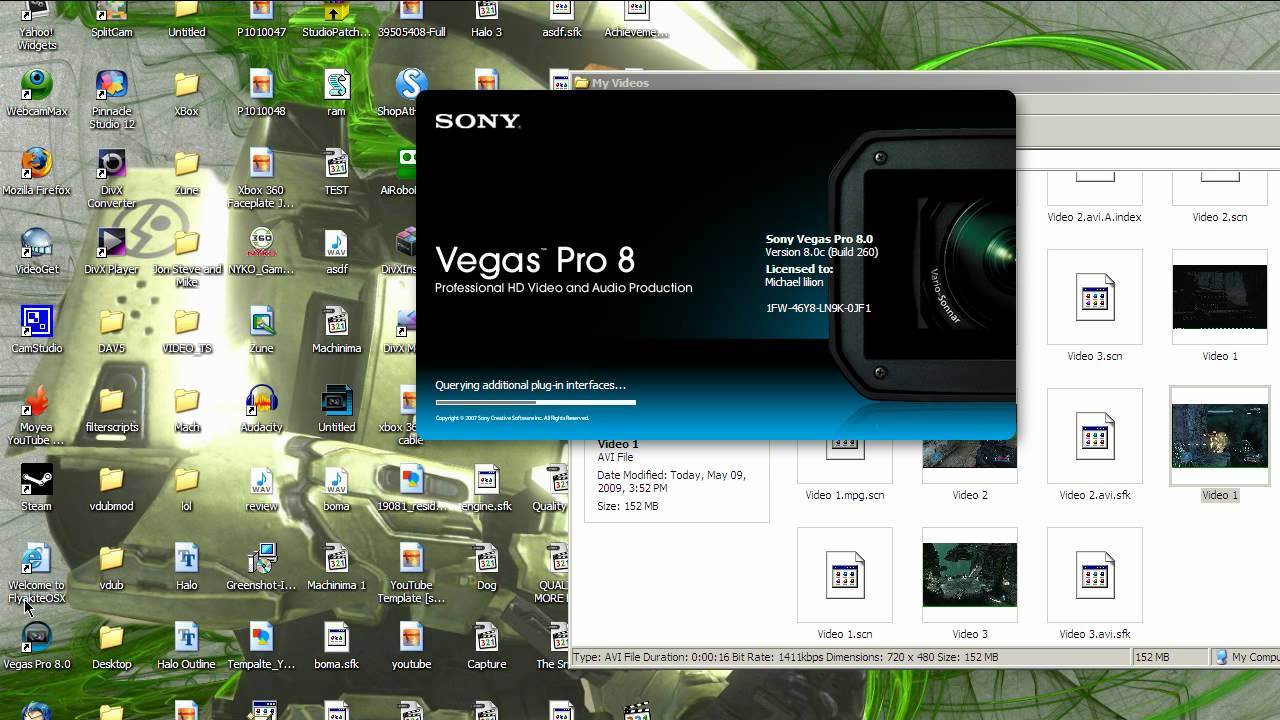The image size is (1280, 720).
Task: Select Video 2.avi.sfk in My Videos
Action: click(1094, 436)
